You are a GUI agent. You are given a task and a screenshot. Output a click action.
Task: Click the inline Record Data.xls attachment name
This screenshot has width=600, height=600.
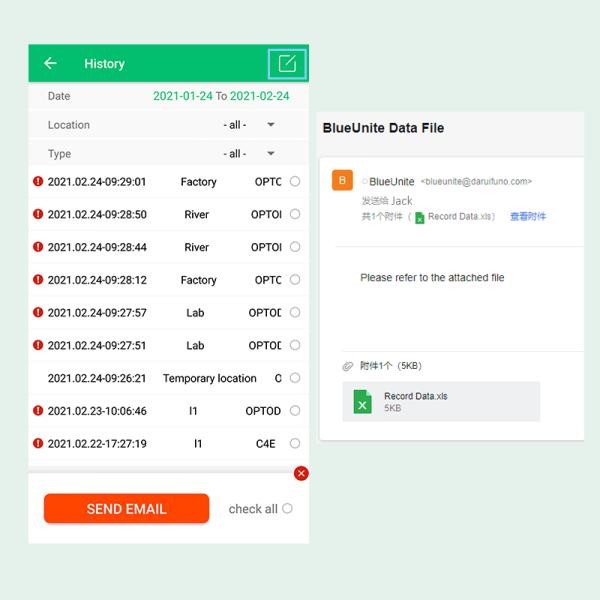tap(458, 217)
